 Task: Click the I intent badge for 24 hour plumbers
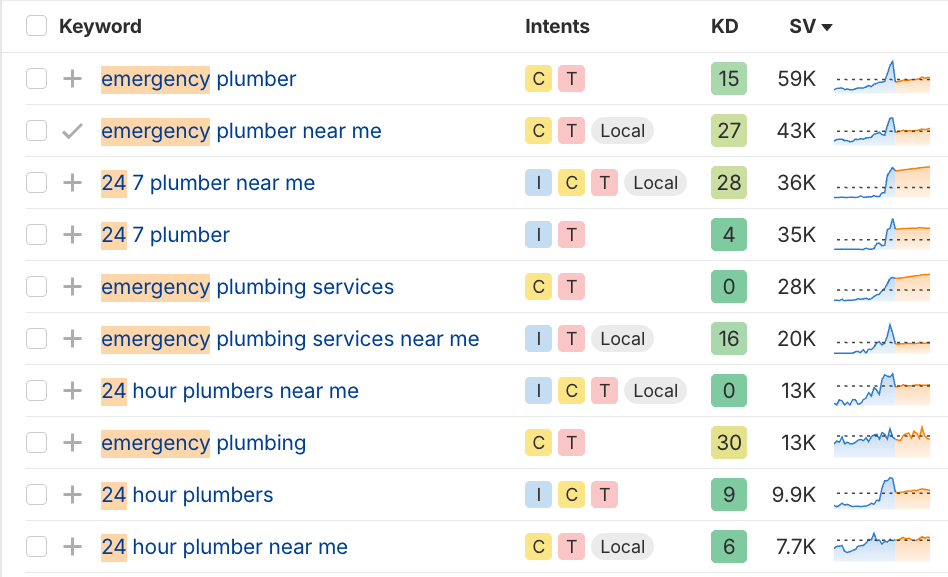[x=538, y=494]
